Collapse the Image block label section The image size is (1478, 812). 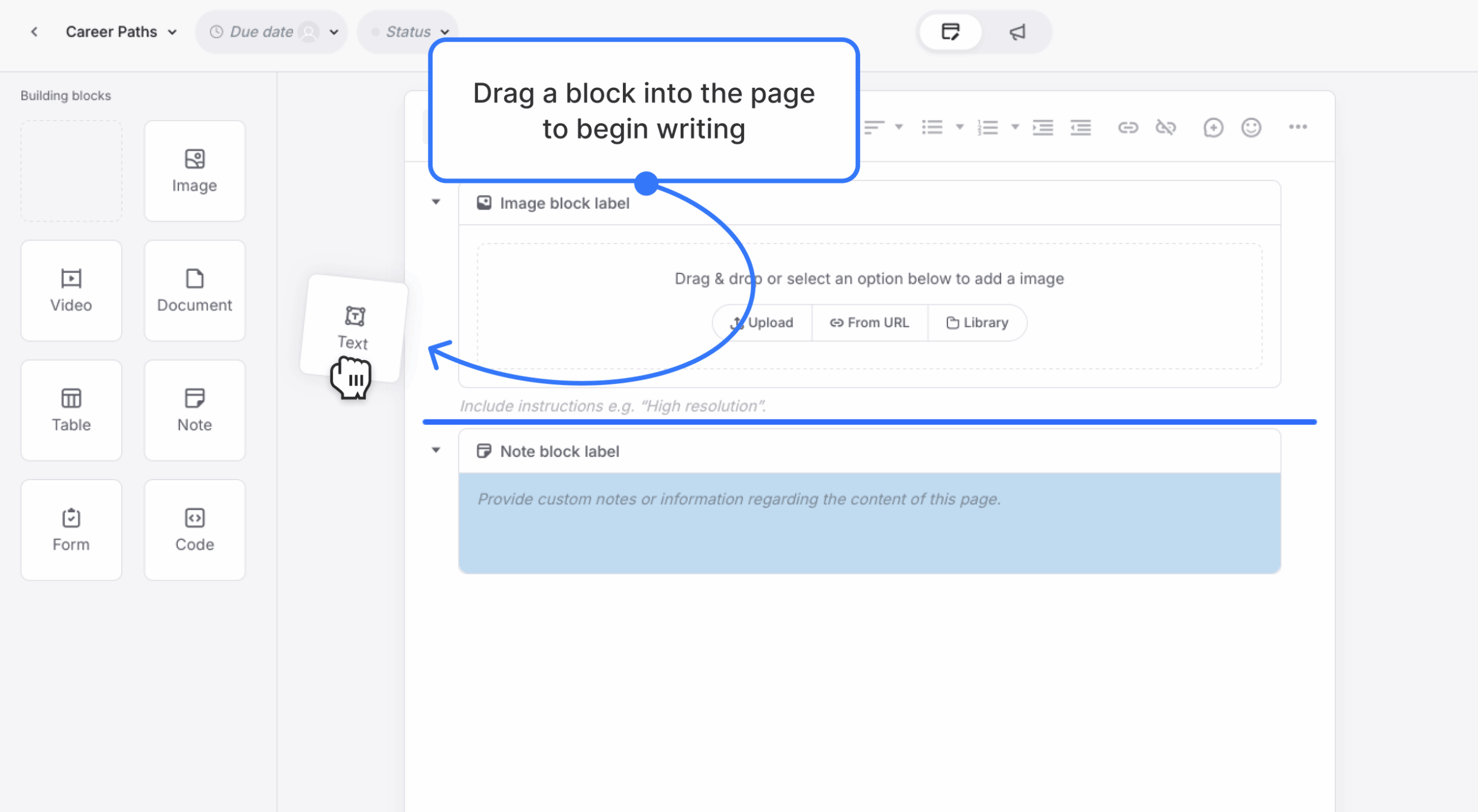[436, 203]
